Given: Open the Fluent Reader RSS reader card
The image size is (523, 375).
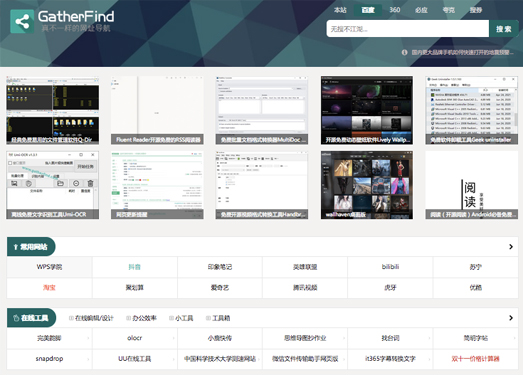Looking at the screenshot, I should coord(157,110).
